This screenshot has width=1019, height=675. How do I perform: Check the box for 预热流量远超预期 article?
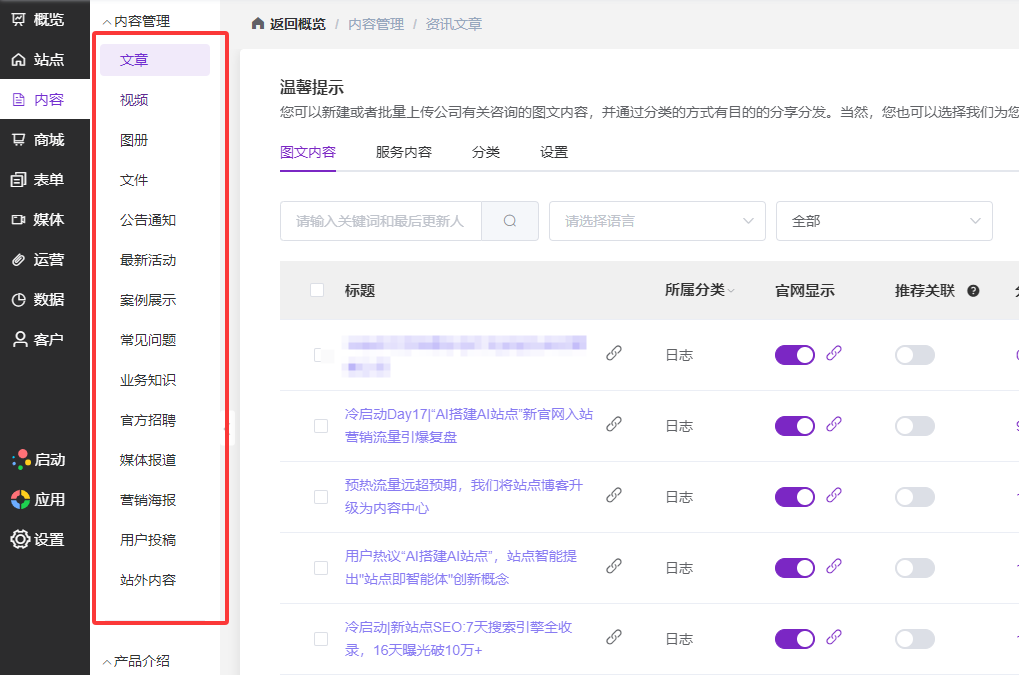coord(321,497)
